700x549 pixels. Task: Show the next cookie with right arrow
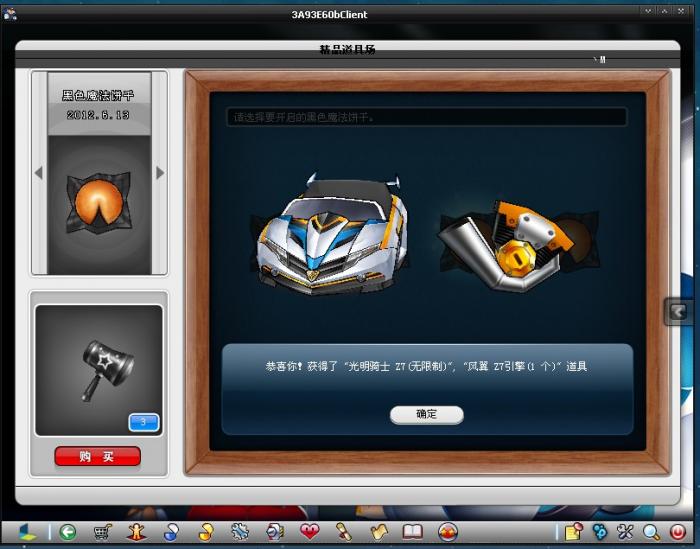tap(160, 173)
